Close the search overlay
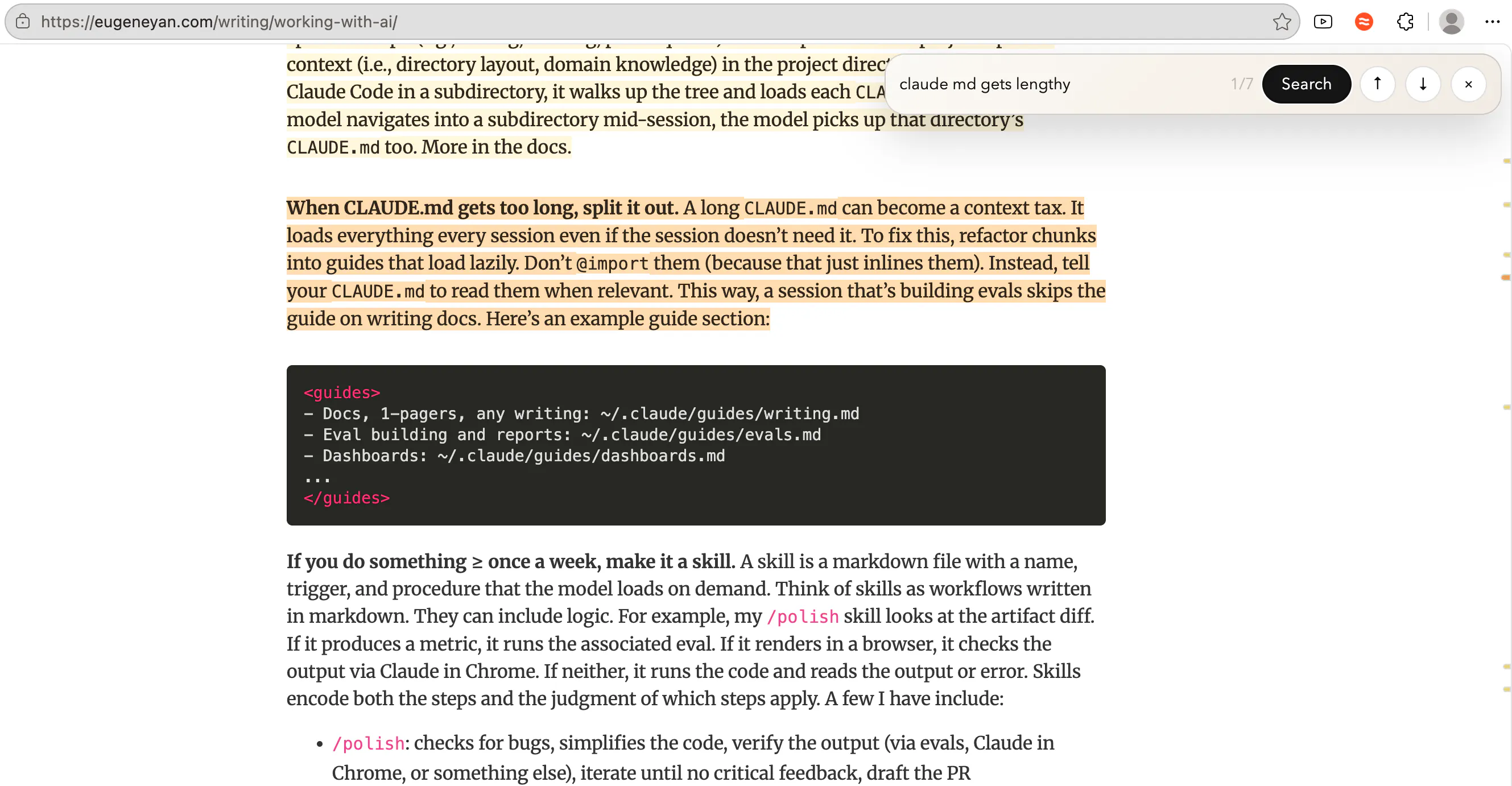This screenshot has height=786, width=1512. tap(1468, 84)
